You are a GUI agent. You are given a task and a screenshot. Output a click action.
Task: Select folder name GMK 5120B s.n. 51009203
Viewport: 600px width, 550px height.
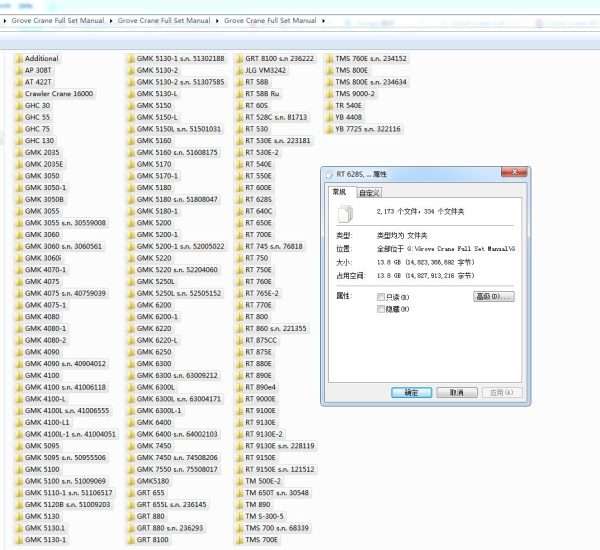click(68, 504)
